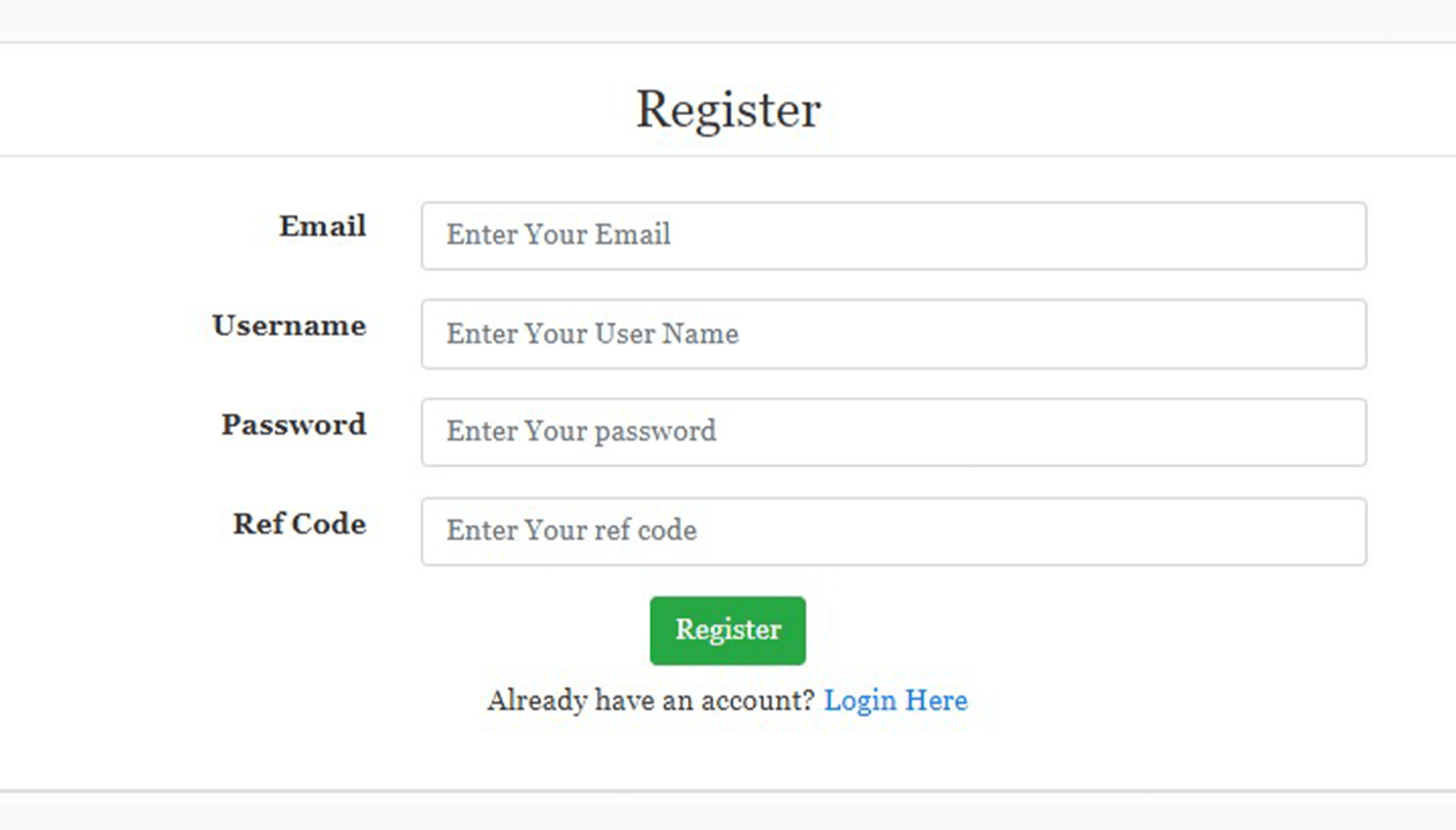Click the bold Email label
This screenshot has height=830, width=1456.
click(323, 227)
